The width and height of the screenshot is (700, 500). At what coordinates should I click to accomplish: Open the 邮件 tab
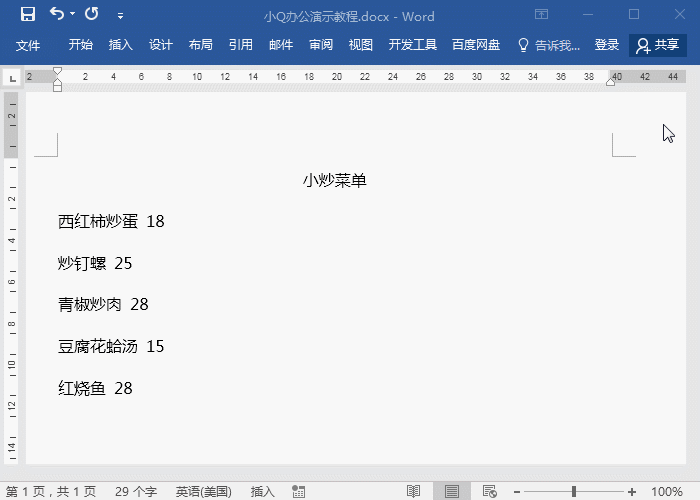coord(281,45)
